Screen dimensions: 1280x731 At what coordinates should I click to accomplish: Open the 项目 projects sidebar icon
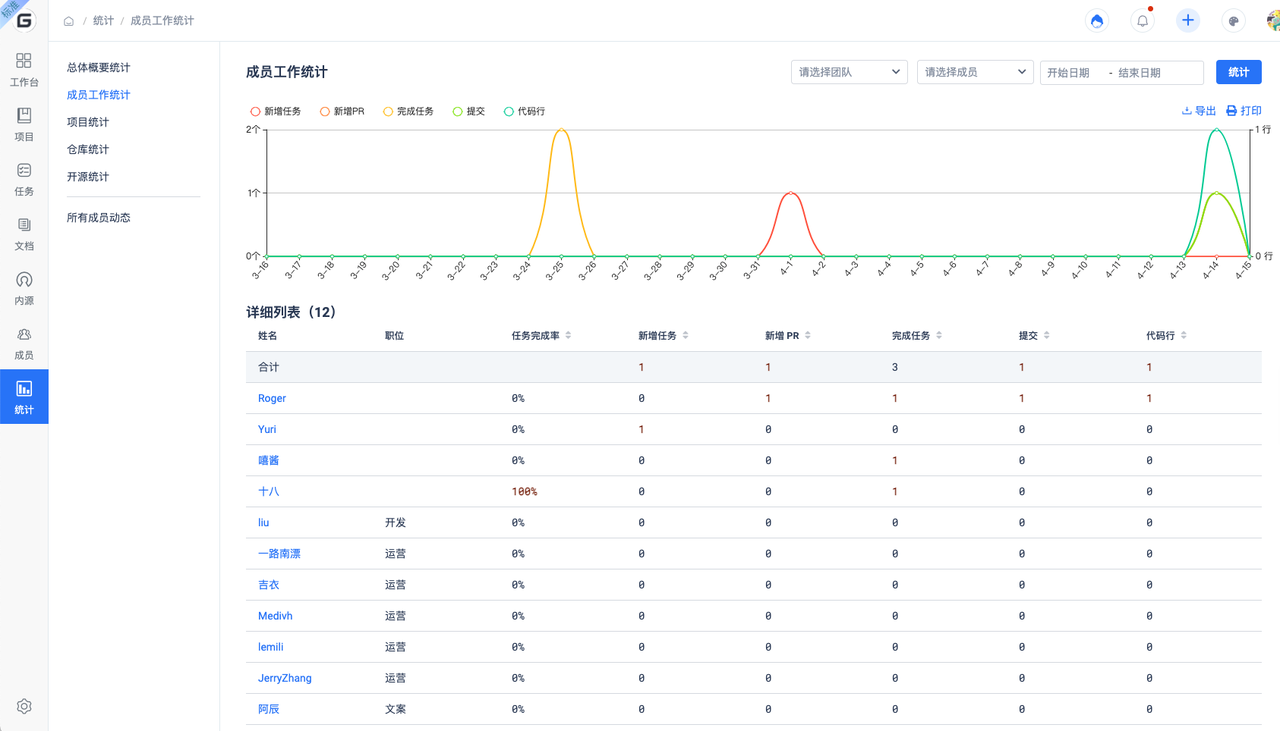[x=24, y=125]
